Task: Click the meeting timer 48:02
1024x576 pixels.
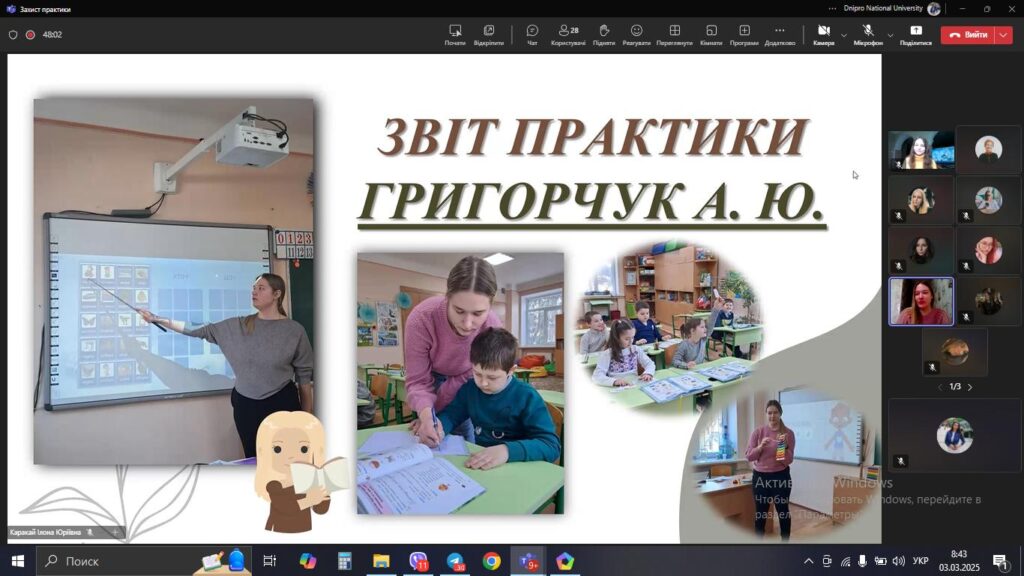Action: [52, 35]
